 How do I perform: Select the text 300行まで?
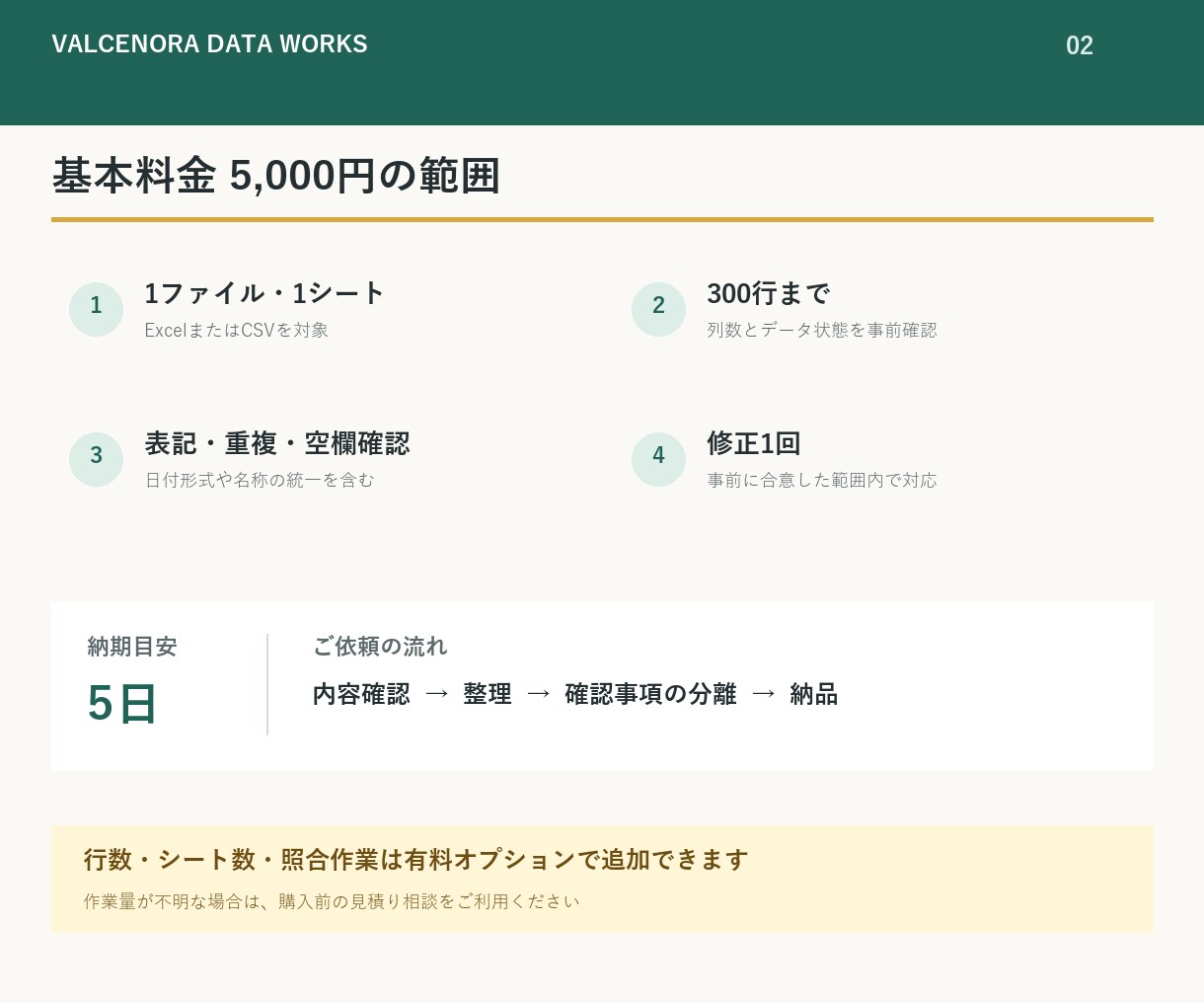[x=768, y=293]
